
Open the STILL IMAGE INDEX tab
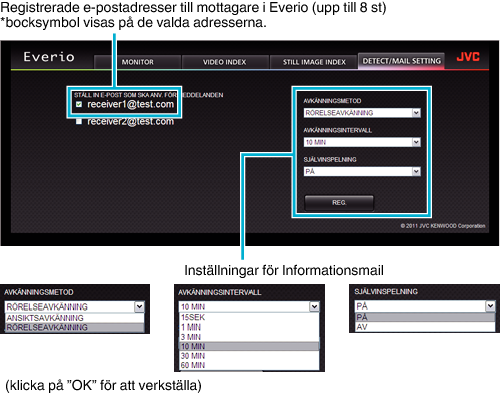click(x=314, y=62)
